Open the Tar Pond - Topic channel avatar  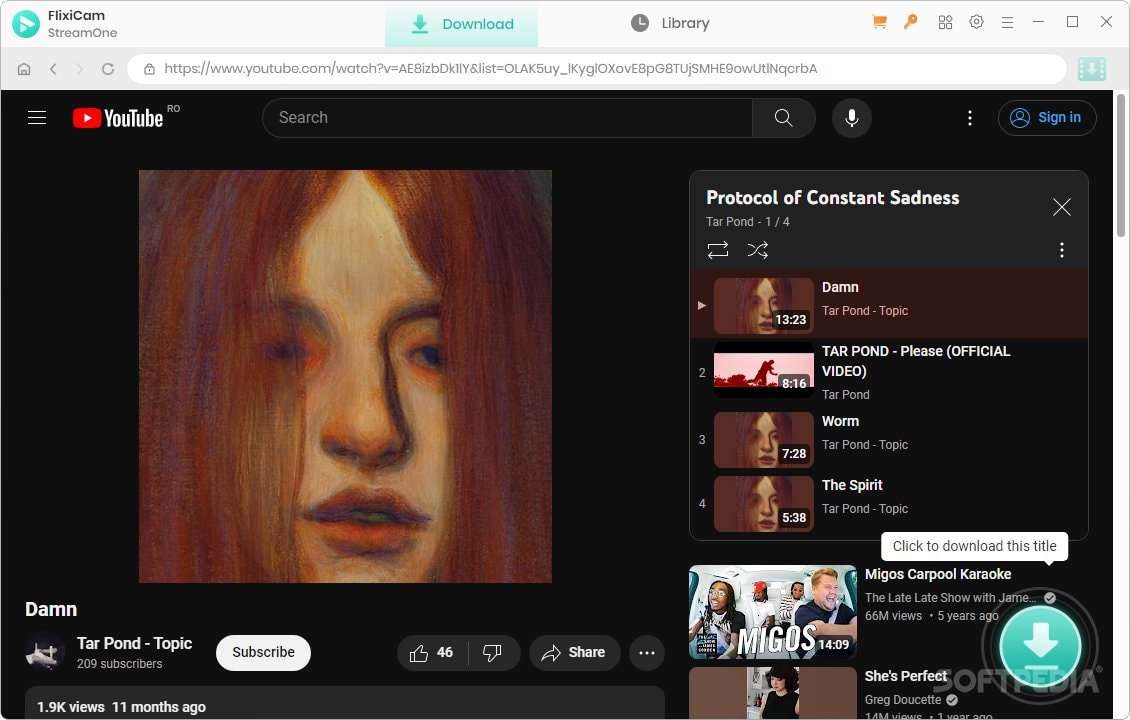(x=45, y=652)
